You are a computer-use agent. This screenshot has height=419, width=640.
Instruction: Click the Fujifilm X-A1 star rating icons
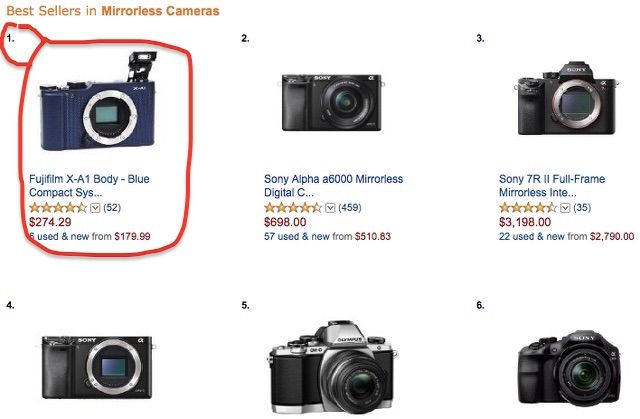tap(58, 208)
